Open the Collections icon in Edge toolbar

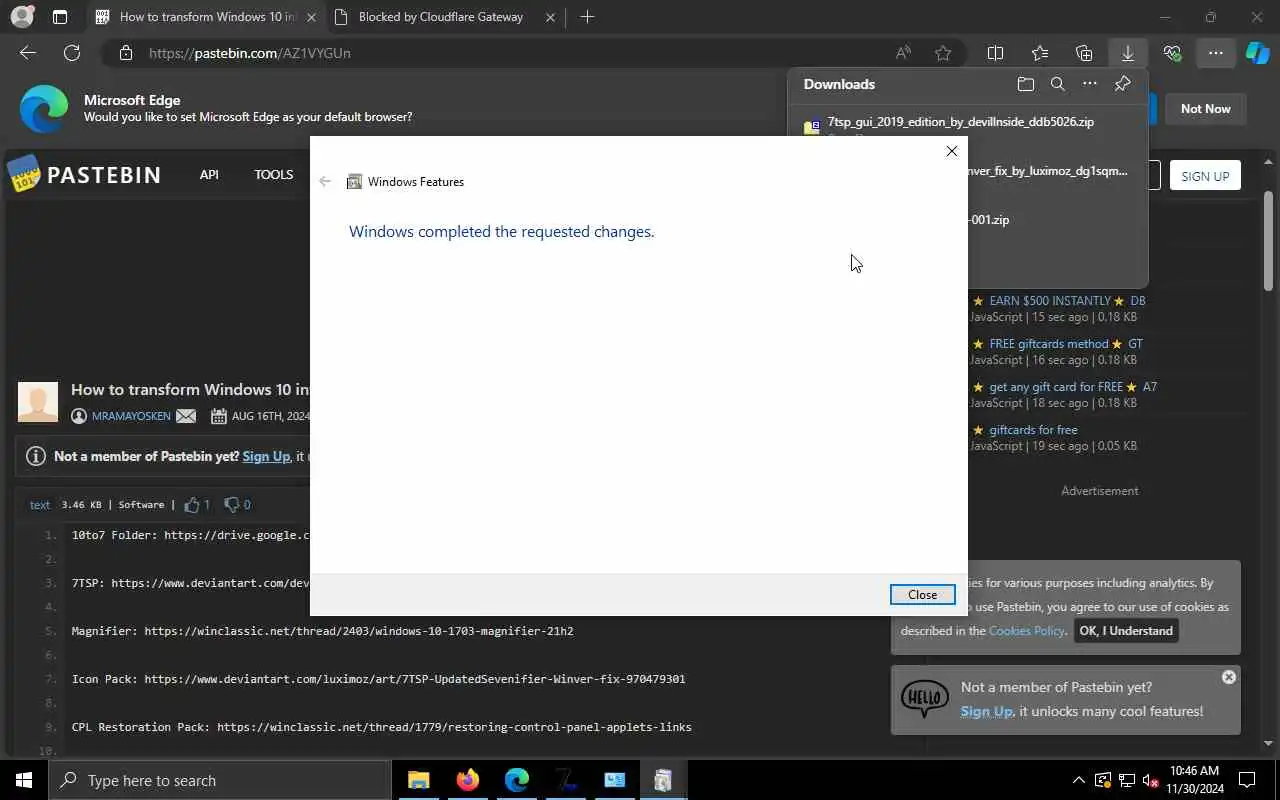tap(1084, 53)
